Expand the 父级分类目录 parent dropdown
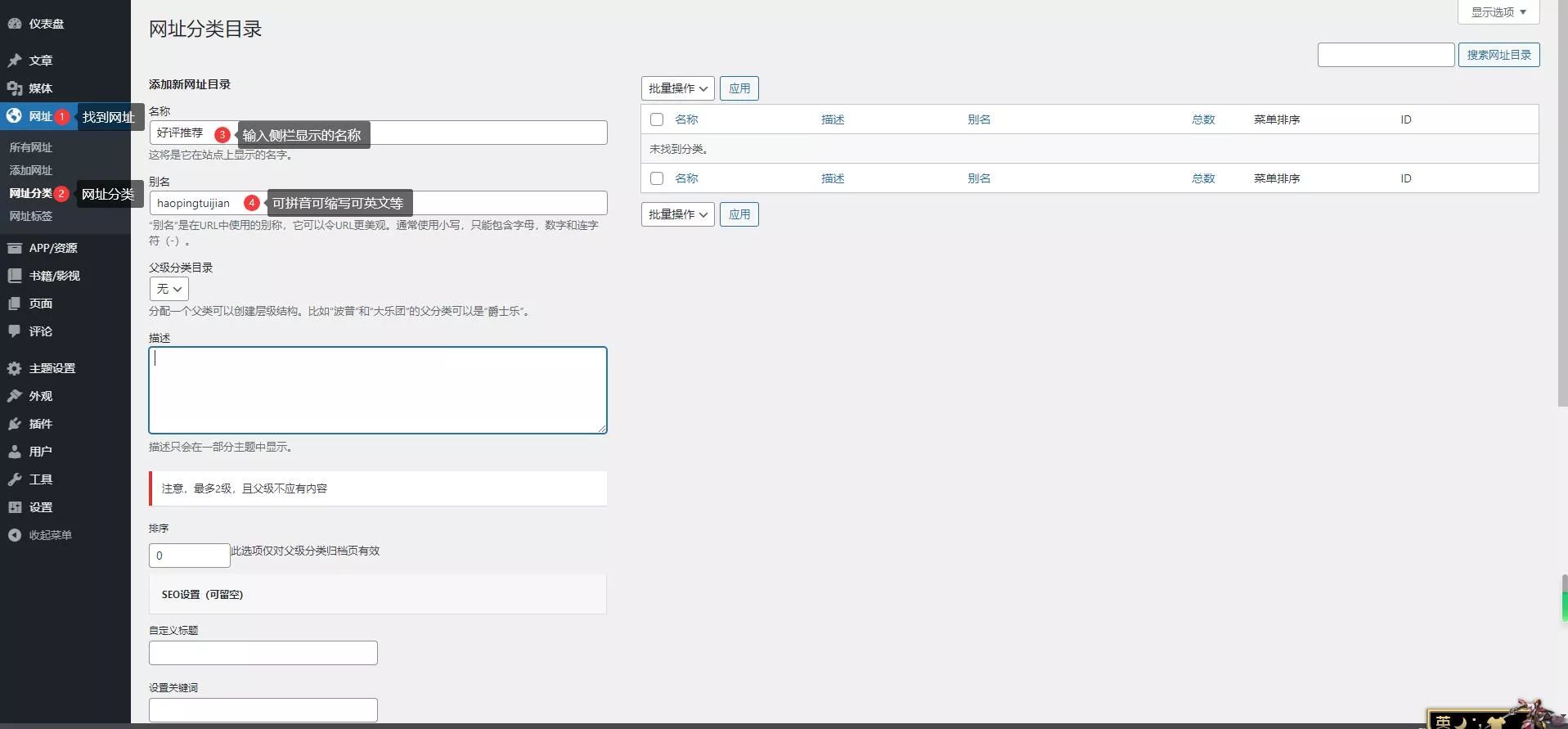1568x729 pixels. [x=168, y=289]
